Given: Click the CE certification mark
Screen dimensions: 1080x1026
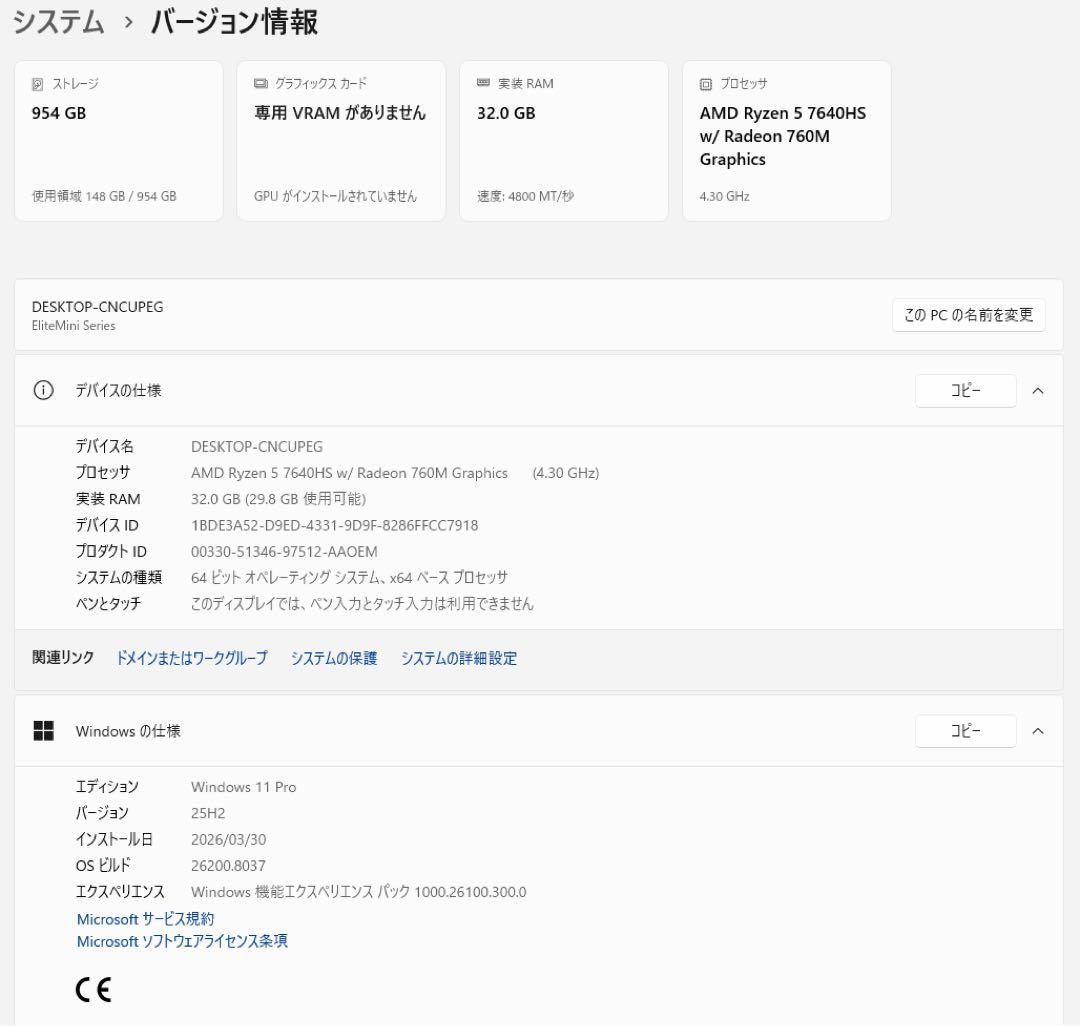Looking at the screenshot, I should pyautogui.click(x=94, y=990).
